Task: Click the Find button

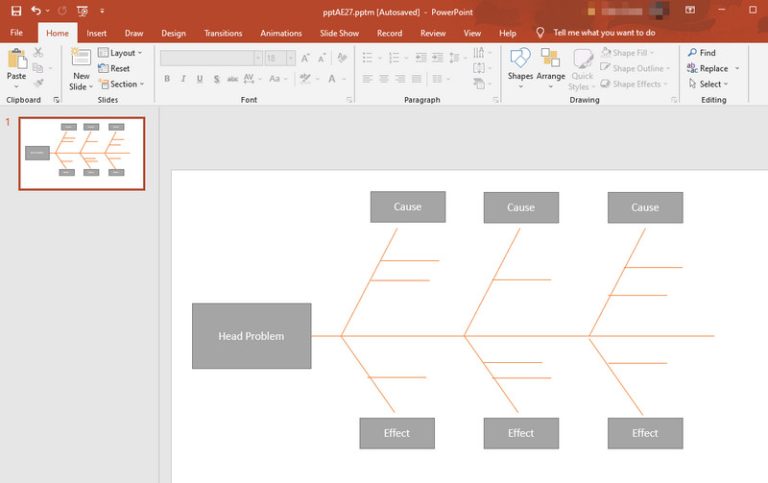Action: tap(702, 52)
